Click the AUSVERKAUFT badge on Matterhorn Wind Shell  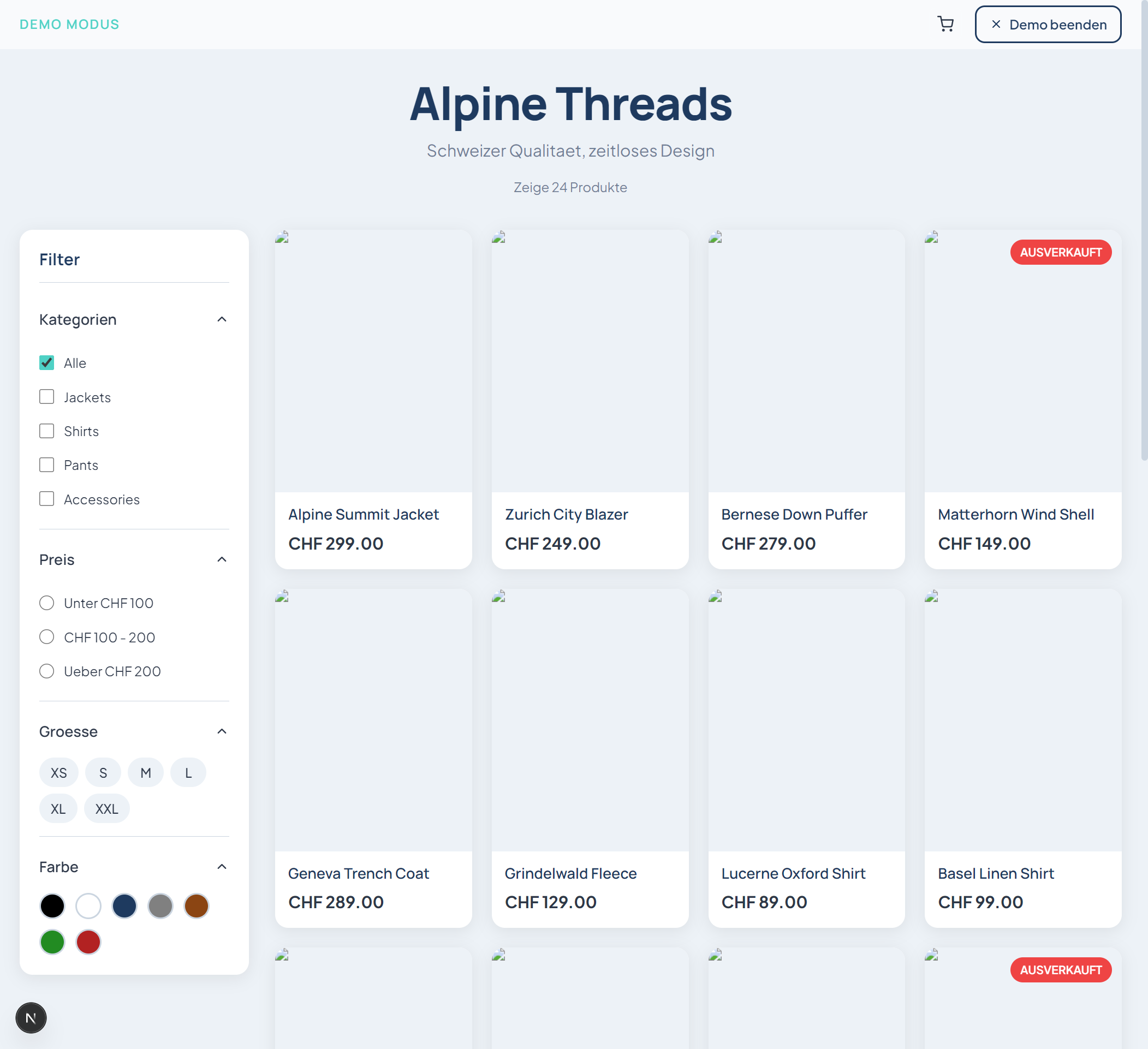[1061, 252]
